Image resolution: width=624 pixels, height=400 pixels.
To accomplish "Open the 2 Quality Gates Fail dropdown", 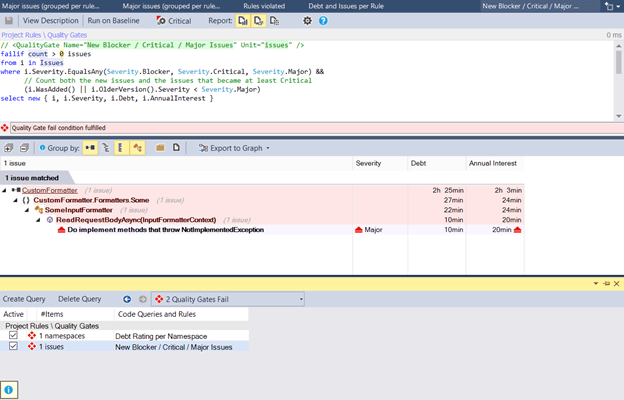I will click(228, 299).
